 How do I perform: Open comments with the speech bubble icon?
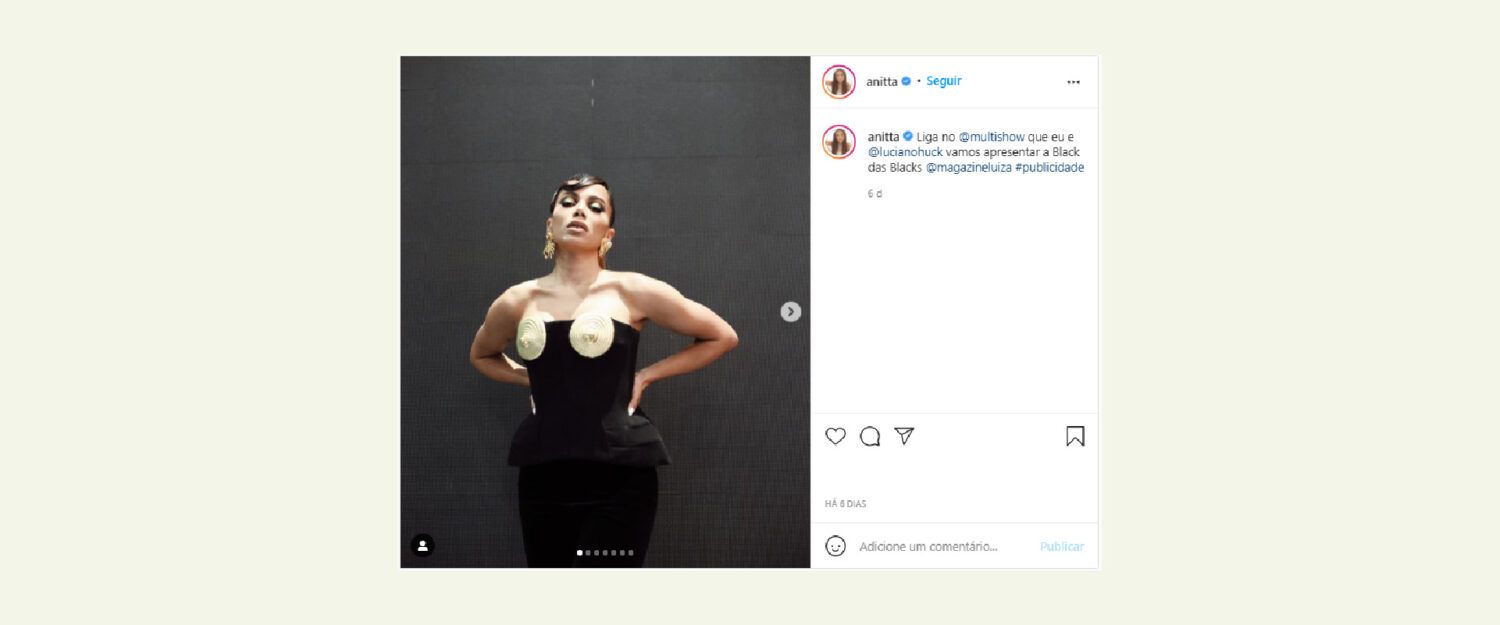click(870, 436)
